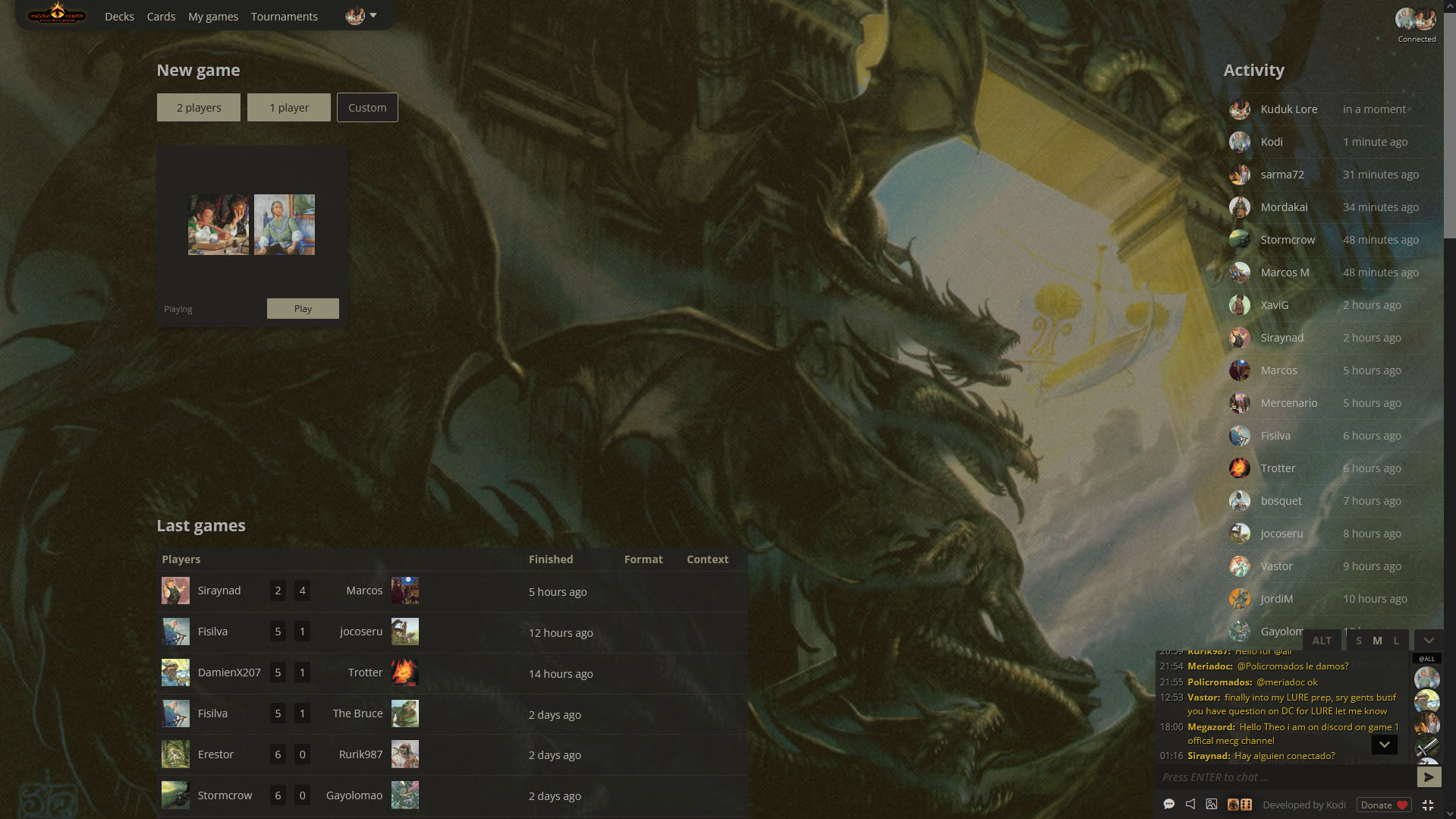
Task: Open Trotter avatar in Last games
Action: (x=404, y=673)
